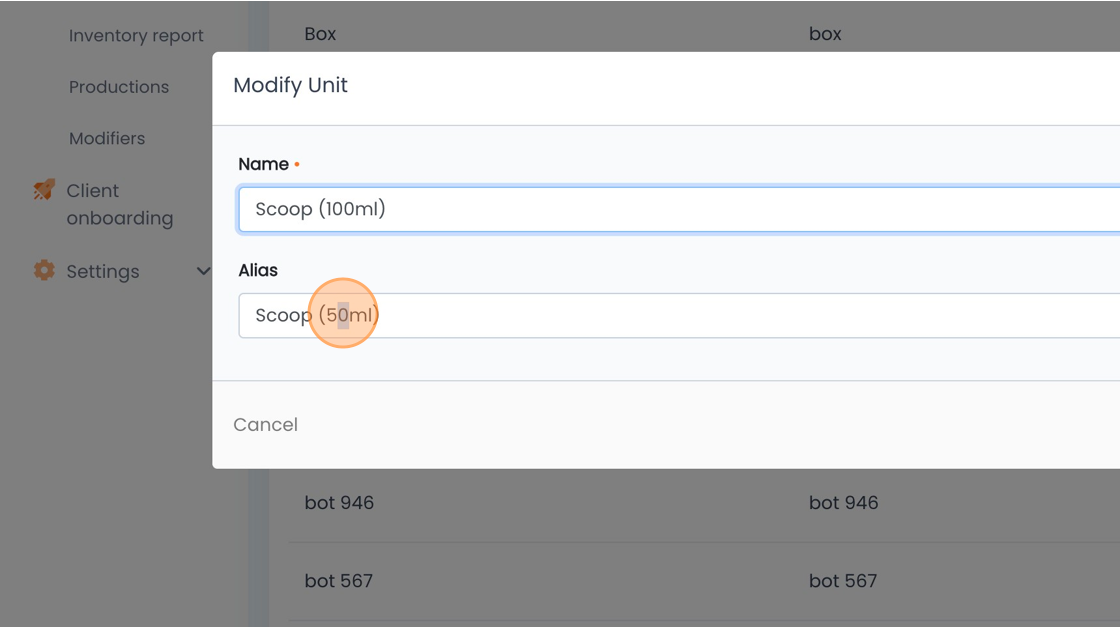Viewport: 1120px width, 628px height.
Task: Expand the Settings chevron
Action: (204, 271)
